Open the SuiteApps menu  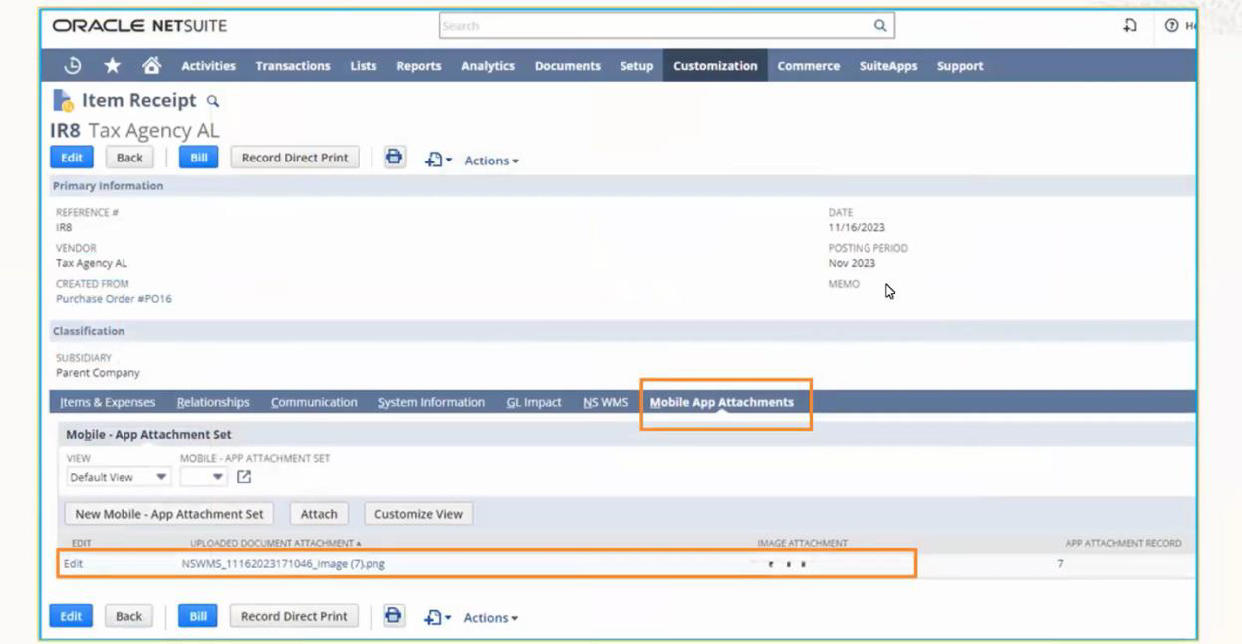[888, 66]
